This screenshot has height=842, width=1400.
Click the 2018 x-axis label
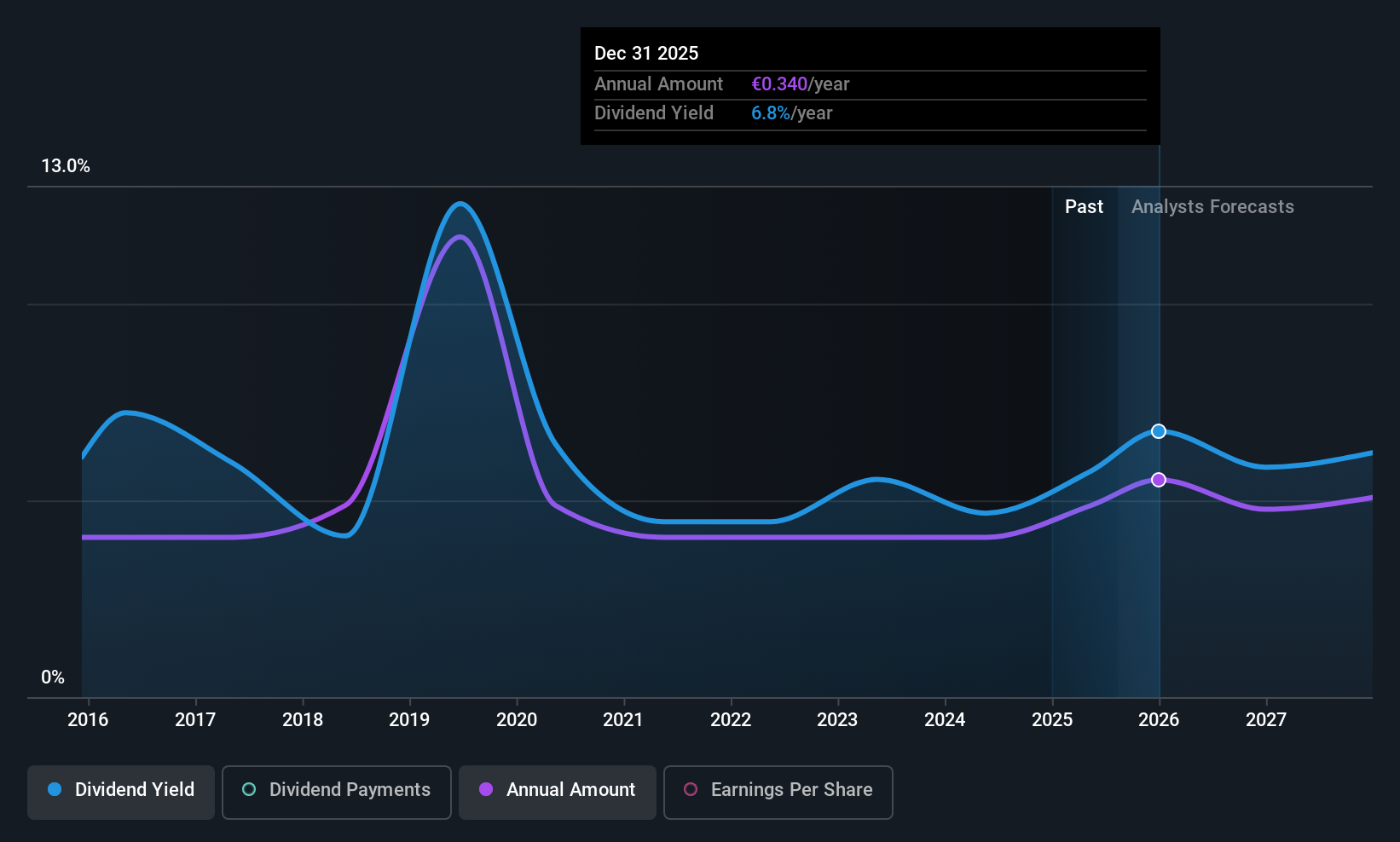[x=303, y=719]
